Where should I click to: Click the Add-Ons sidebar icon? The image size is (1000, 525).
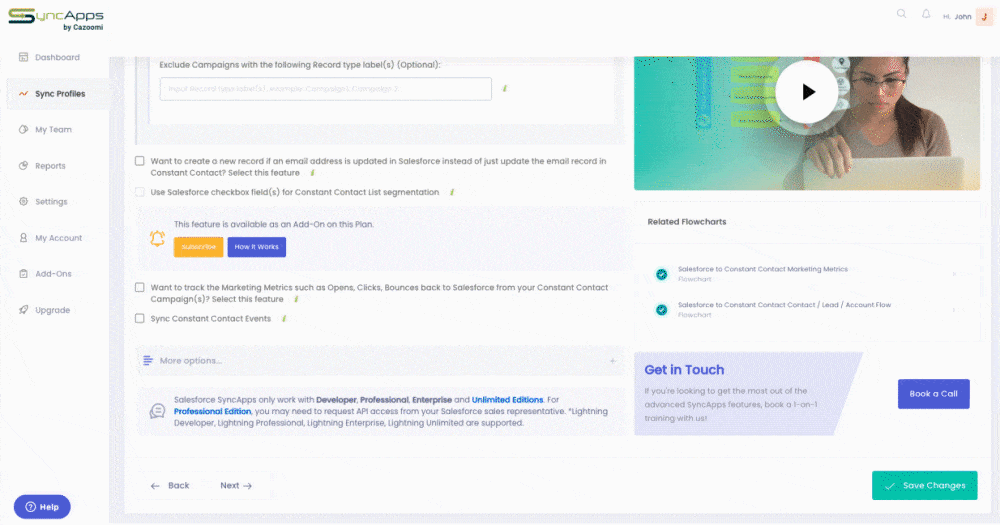(24, 274)
